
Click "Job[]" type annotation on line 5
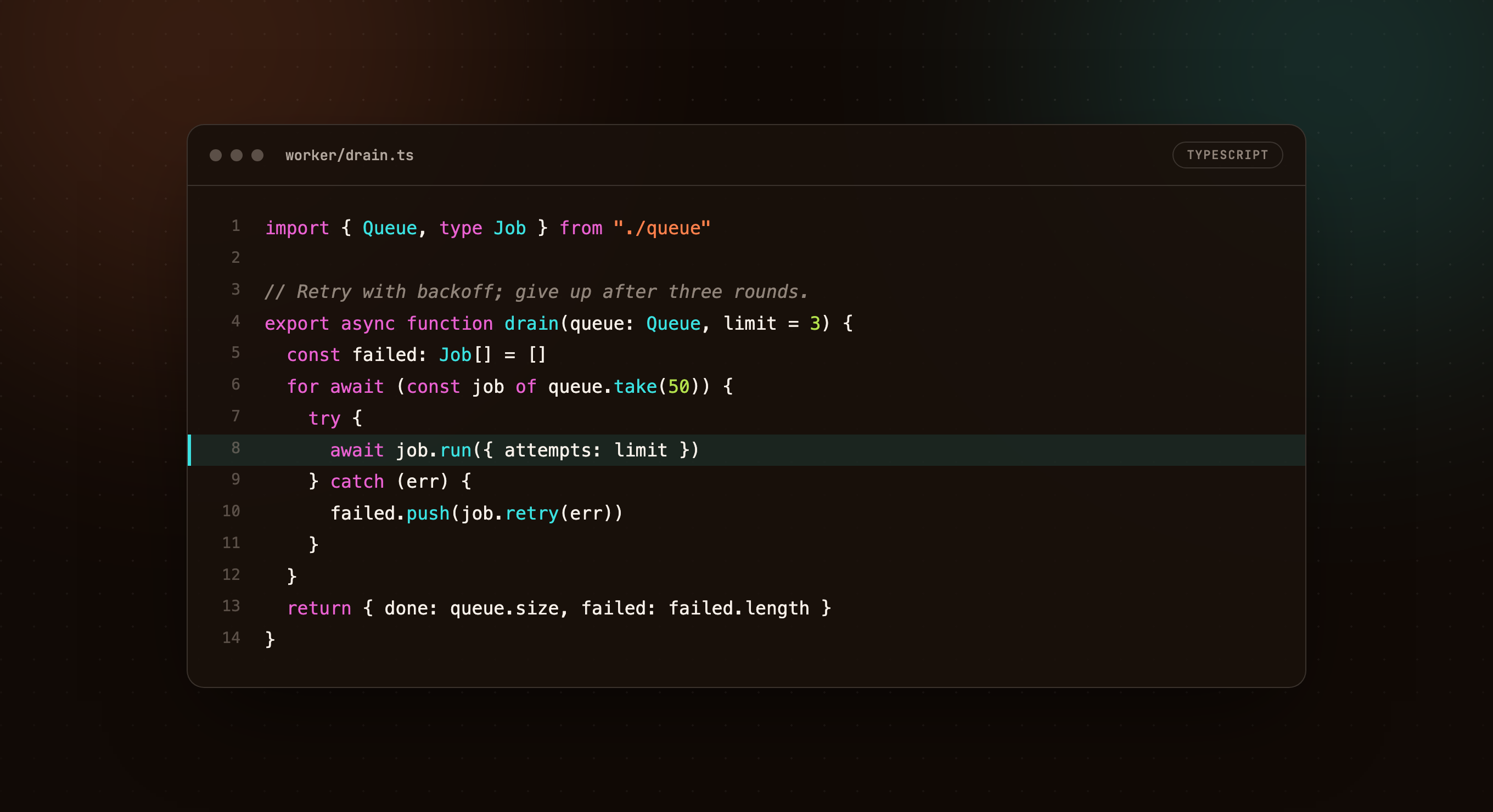point(465,354)
